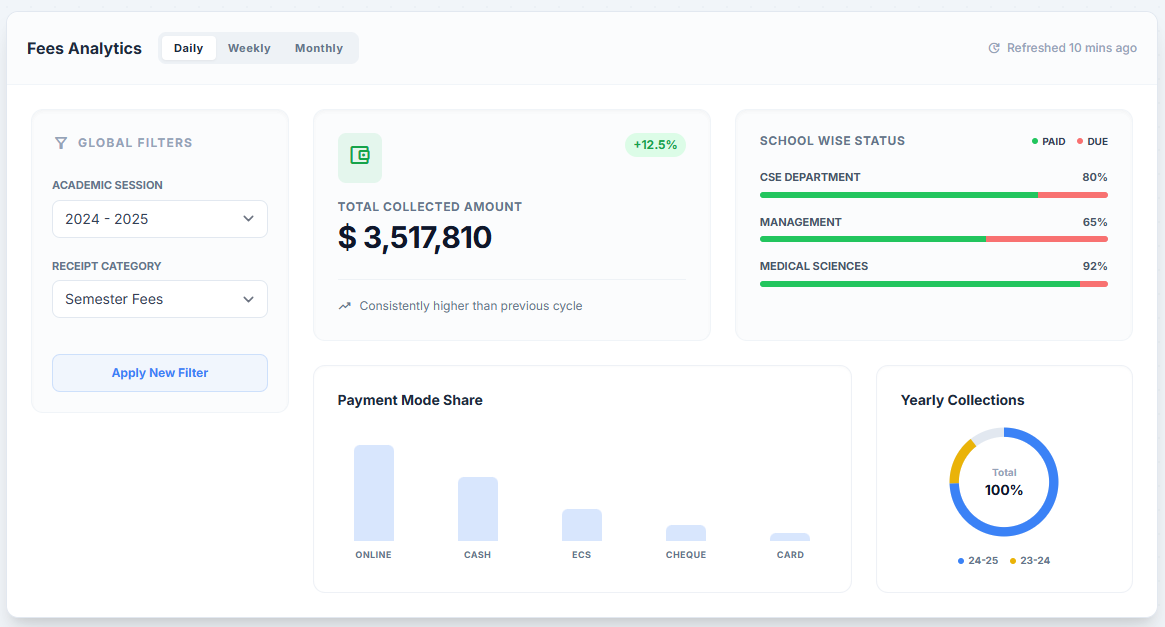
Task: Click the Yearly Collections donut chart center
Action: tap(1004, 482)
